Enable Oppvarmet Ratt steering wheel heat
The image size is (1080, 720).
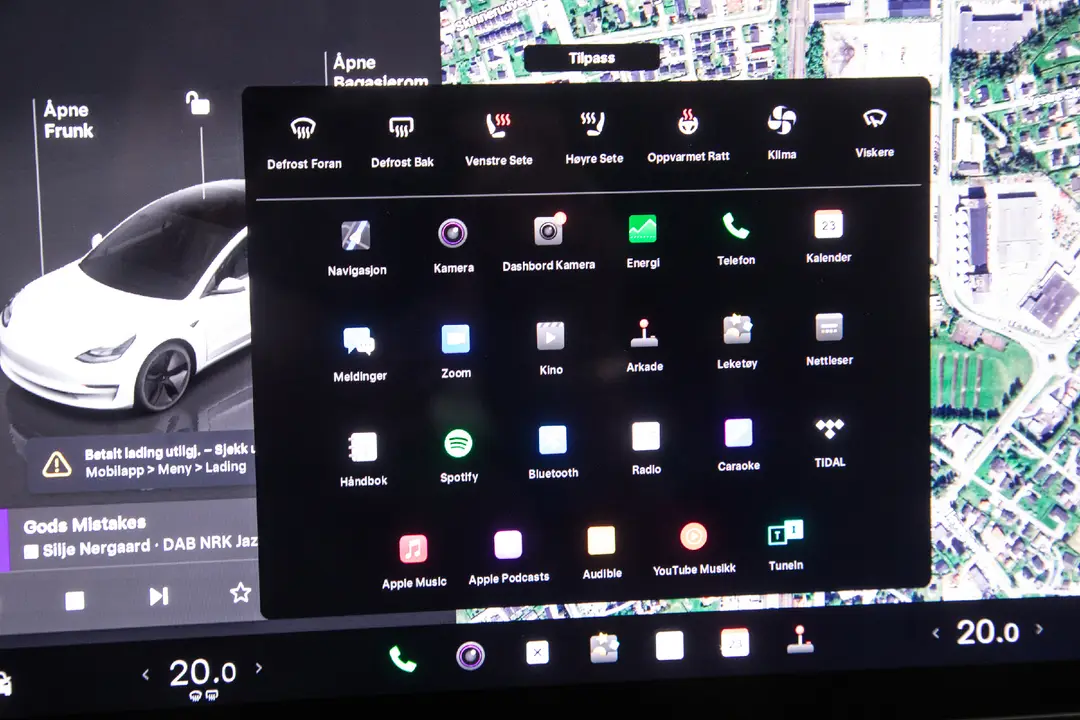click(688, 135)
